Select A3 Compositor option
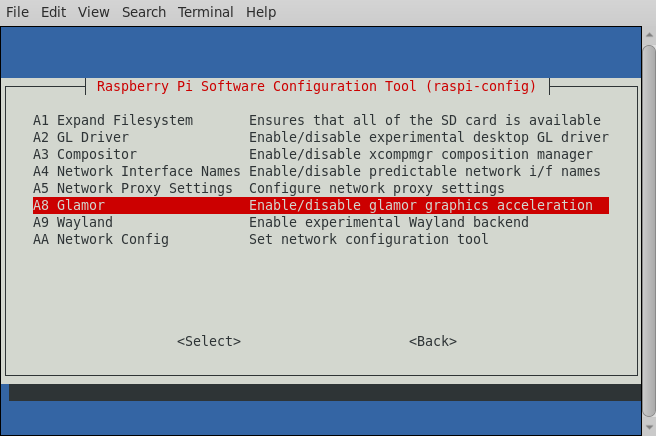This screenshot has height=436, width=656. pyautogui.click(x=321, y=154)
